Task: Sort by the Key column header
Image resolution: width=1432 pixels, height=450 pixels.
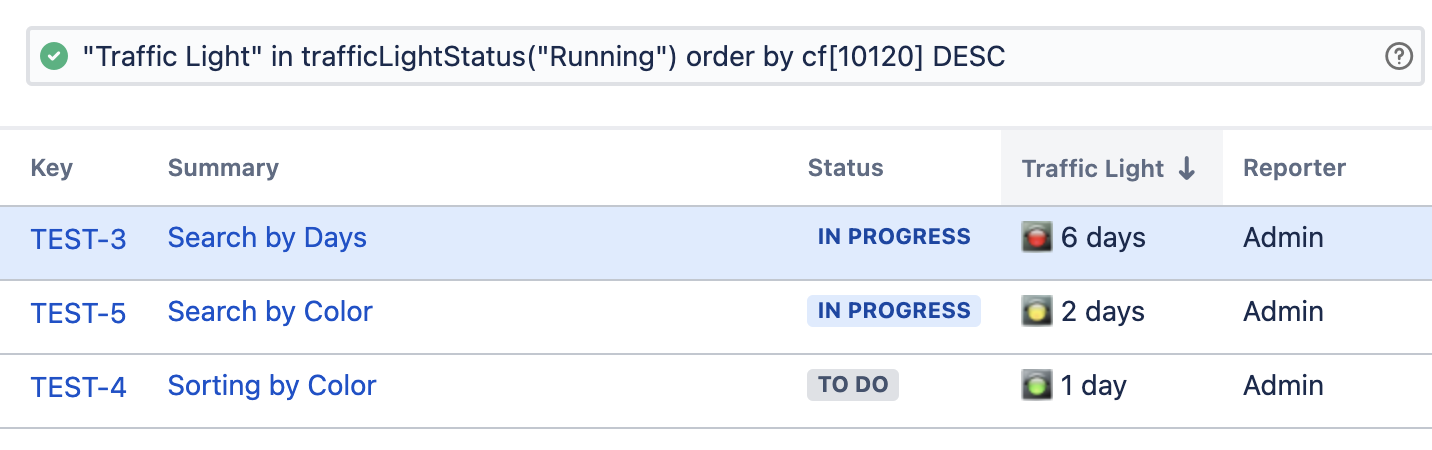Action: [51, 168]
